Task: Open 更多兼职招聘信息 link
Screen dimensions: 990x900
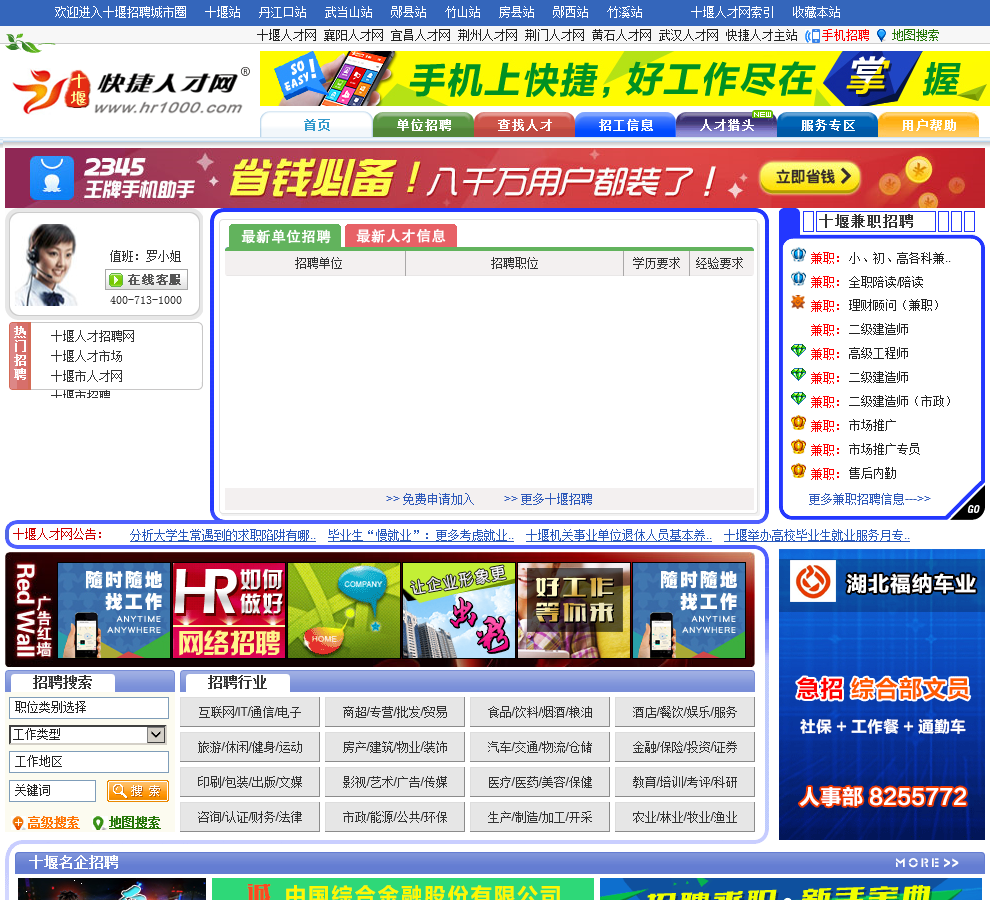Action: pyautogui.click(x=869, y=499)
